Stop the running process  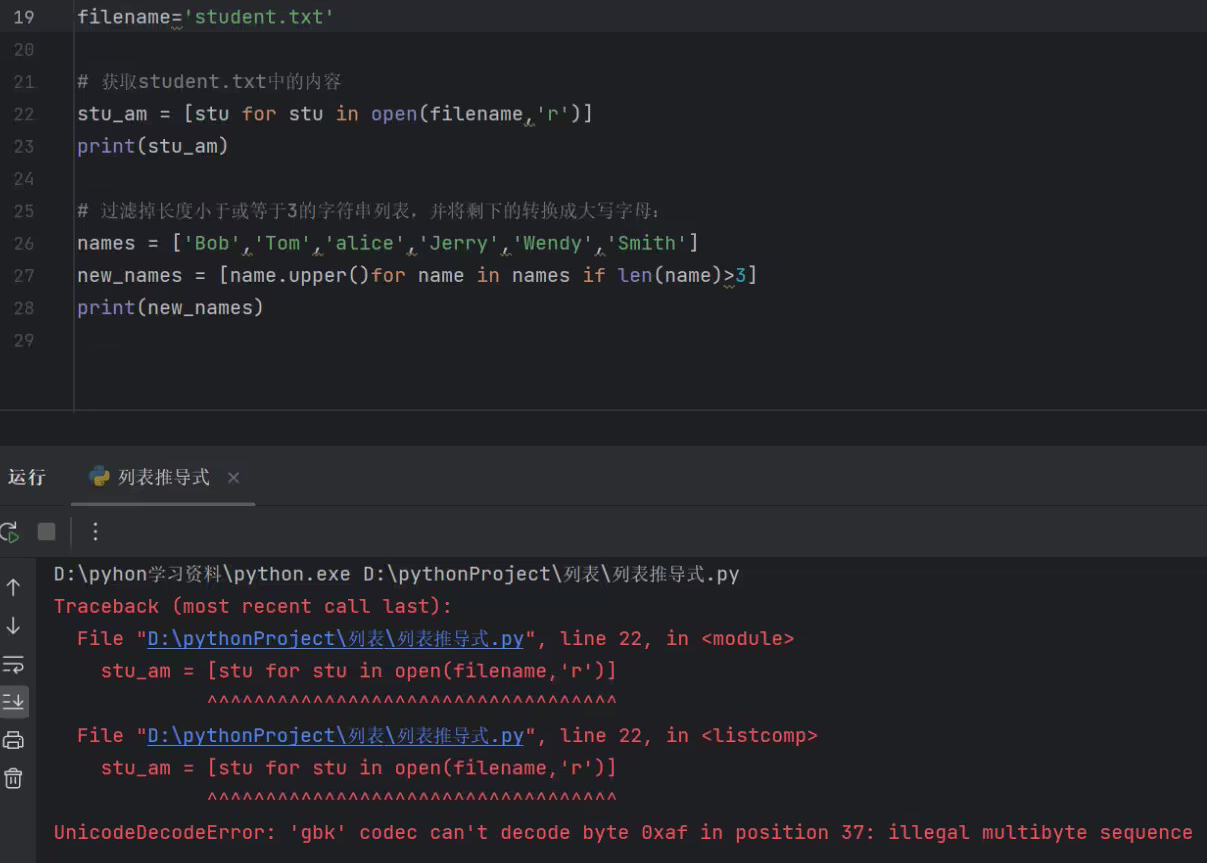[x=46, y=532]
